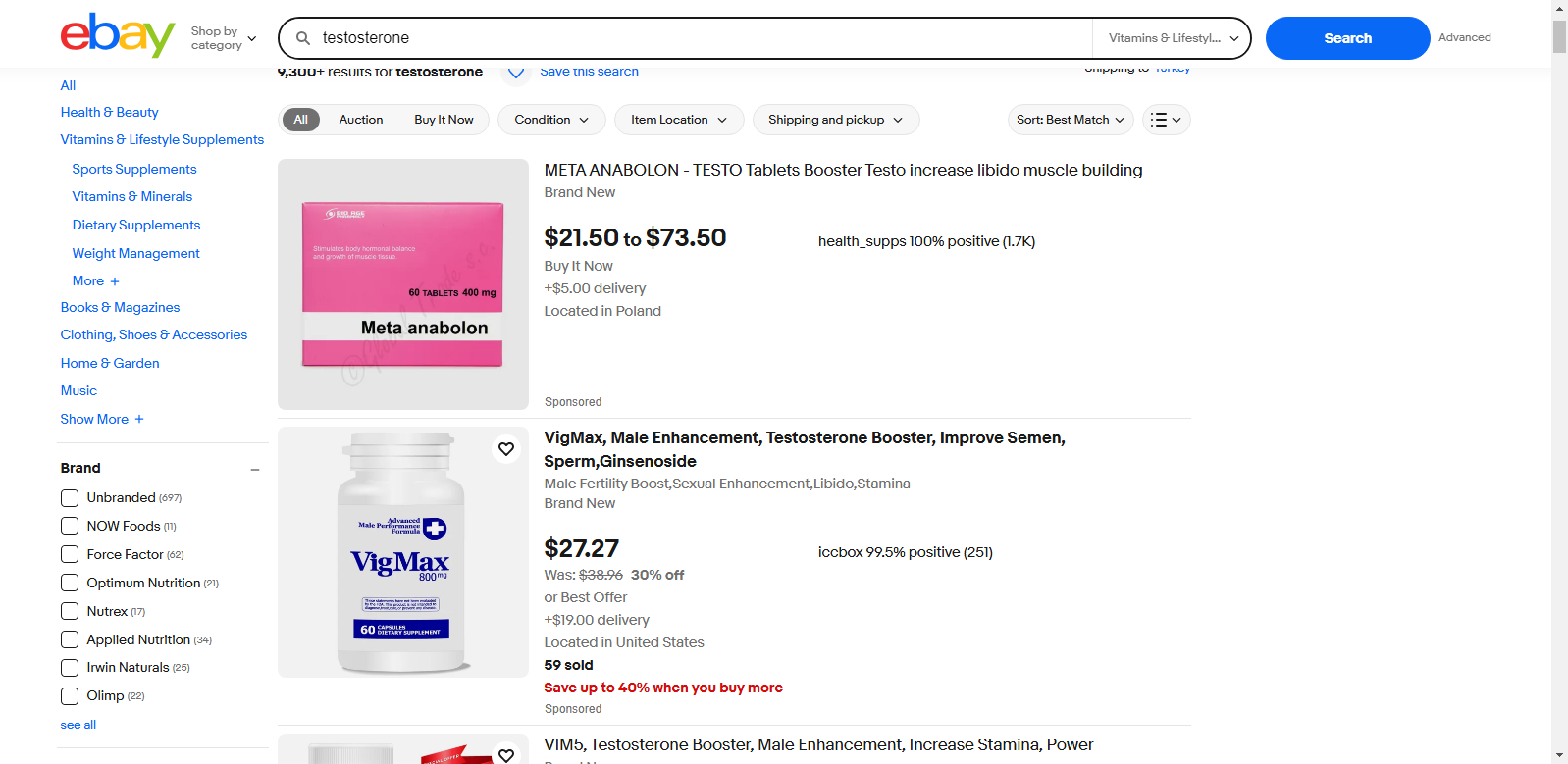The width and height of the screenshot is (1568, 764).
Task: Open Sports Supplements category link
Action: (x=134, y=169)
